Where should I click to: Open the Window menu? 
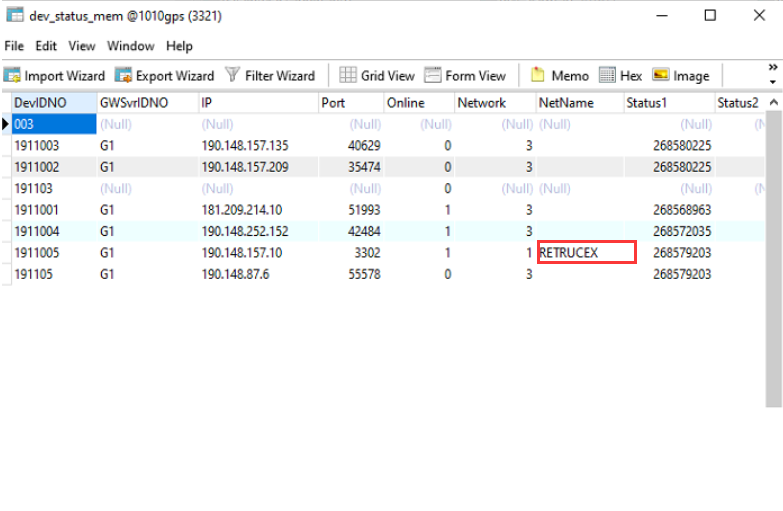pos(131,46)
